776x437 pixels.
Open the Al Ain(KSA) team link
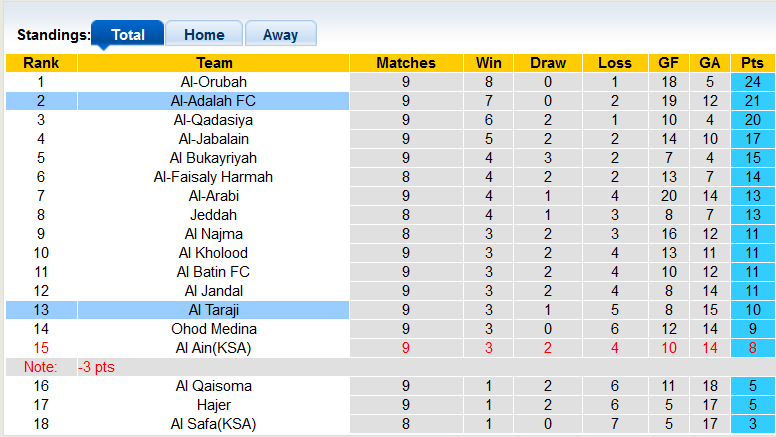click(x=213, y=348)
